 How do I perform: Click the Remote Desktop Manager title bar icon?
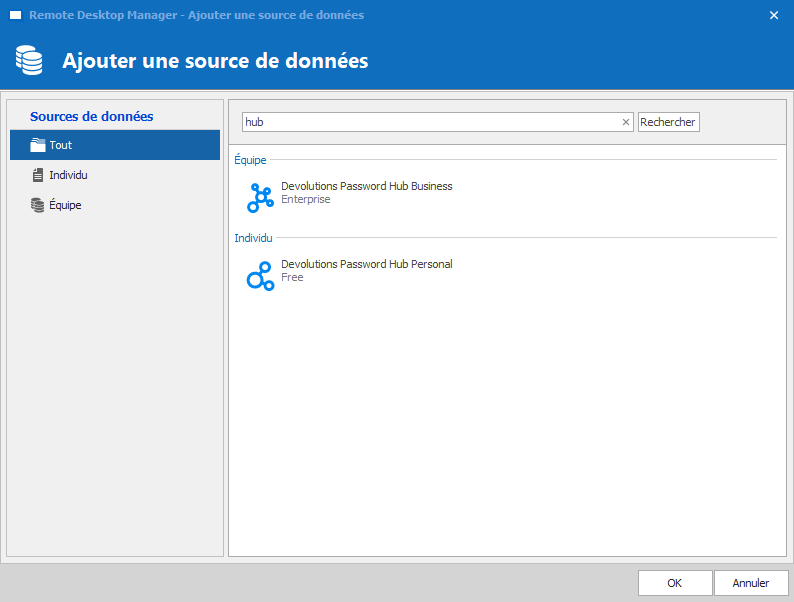15,15
